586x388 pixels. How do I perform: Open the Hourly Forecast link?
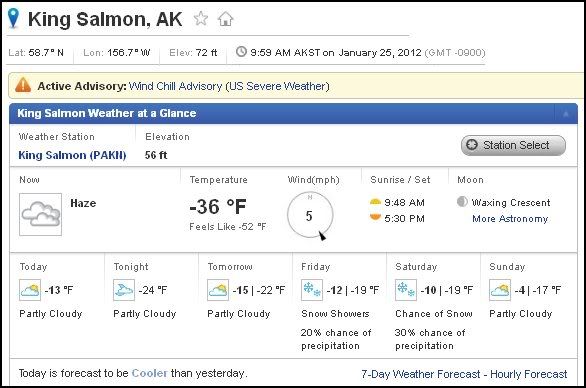(x=528, y=374)
